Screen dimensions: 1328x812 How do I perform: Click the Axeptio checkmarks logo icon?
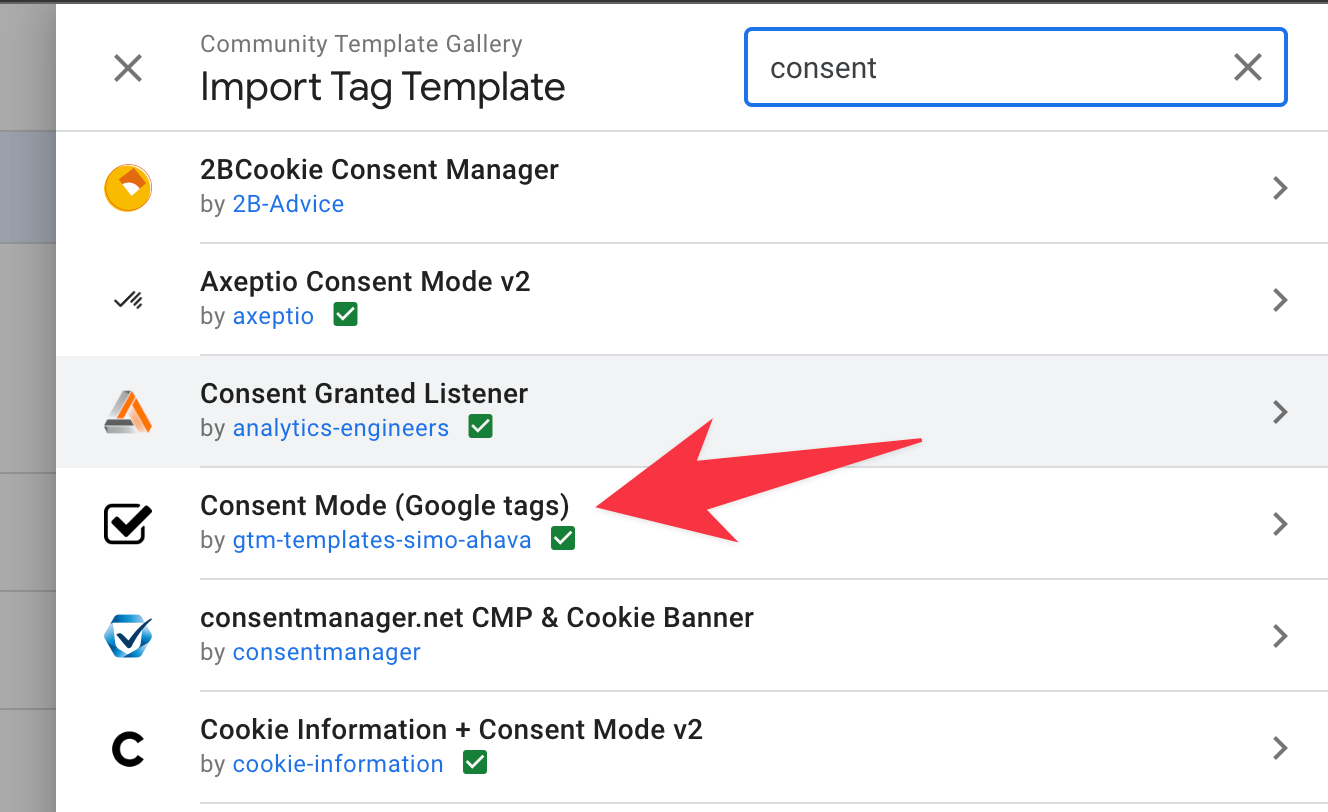[128, 299]
